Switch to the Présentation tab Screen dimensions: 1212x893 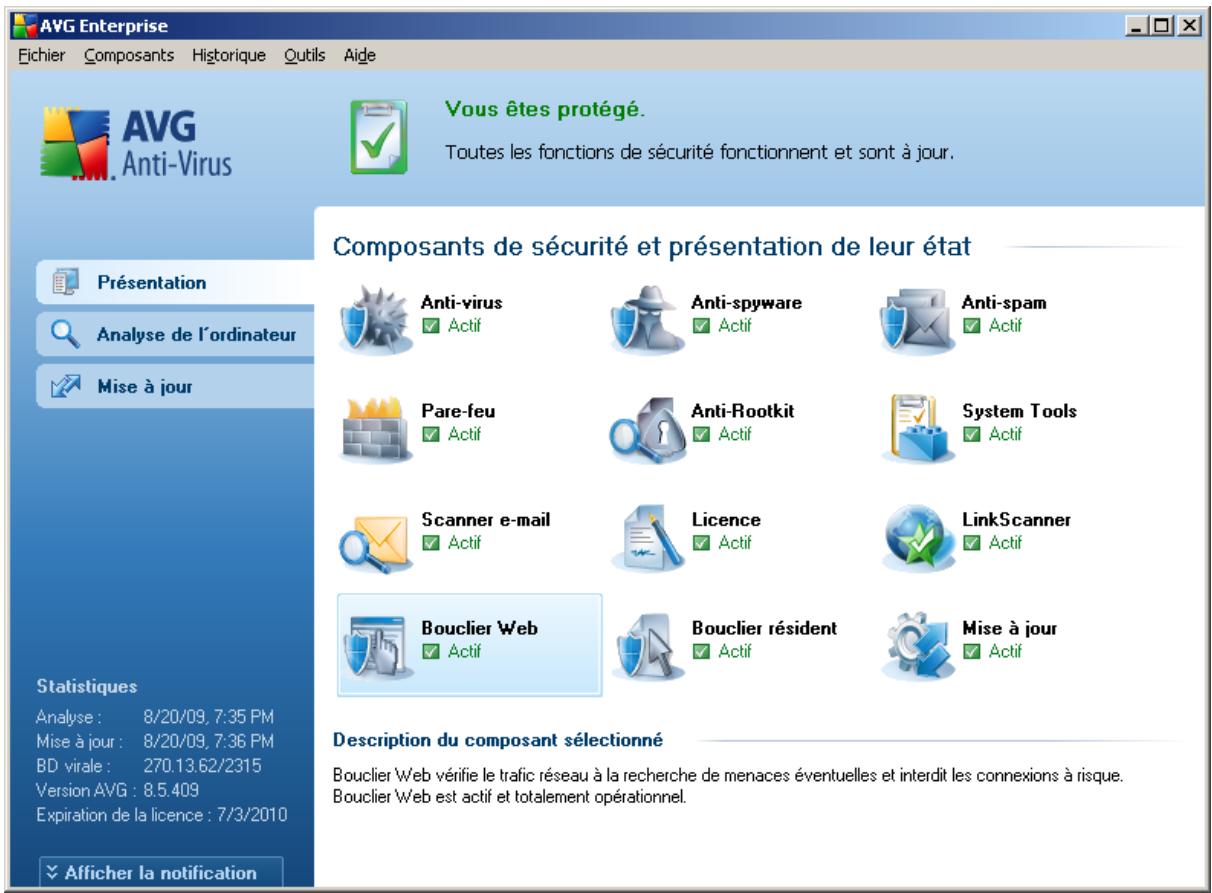pyautogui.click(x=175, y=283)
